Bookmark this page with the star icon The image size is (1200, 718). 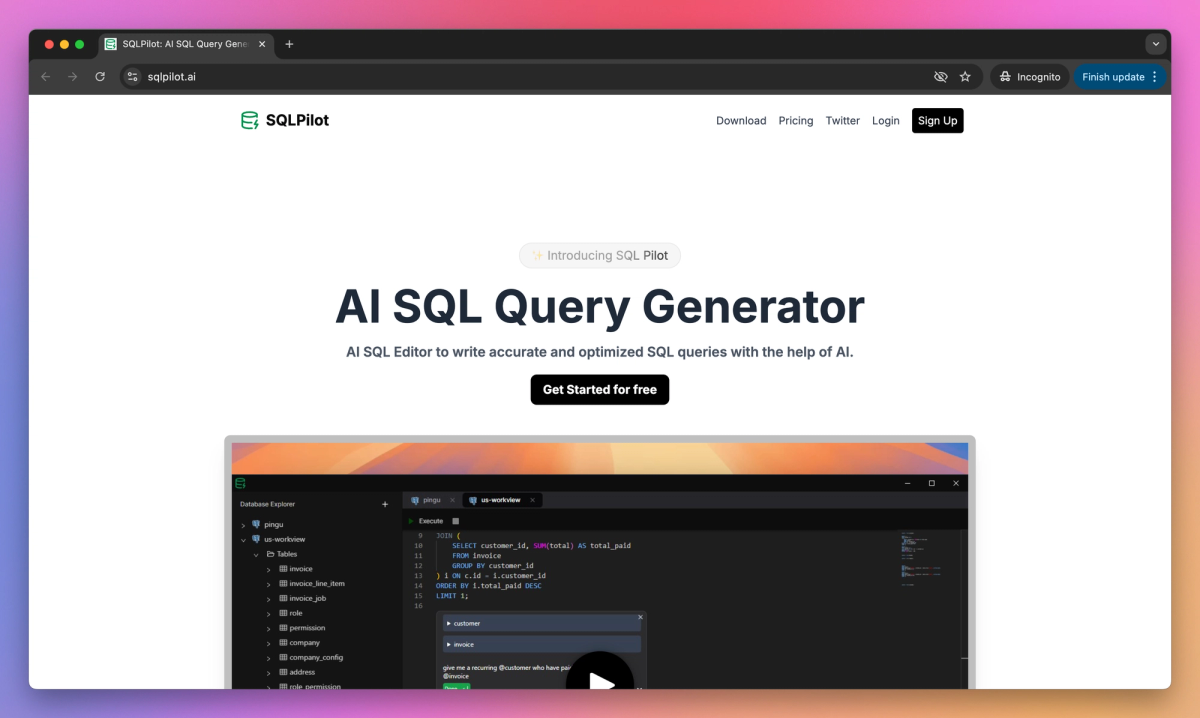click(965, 76)
